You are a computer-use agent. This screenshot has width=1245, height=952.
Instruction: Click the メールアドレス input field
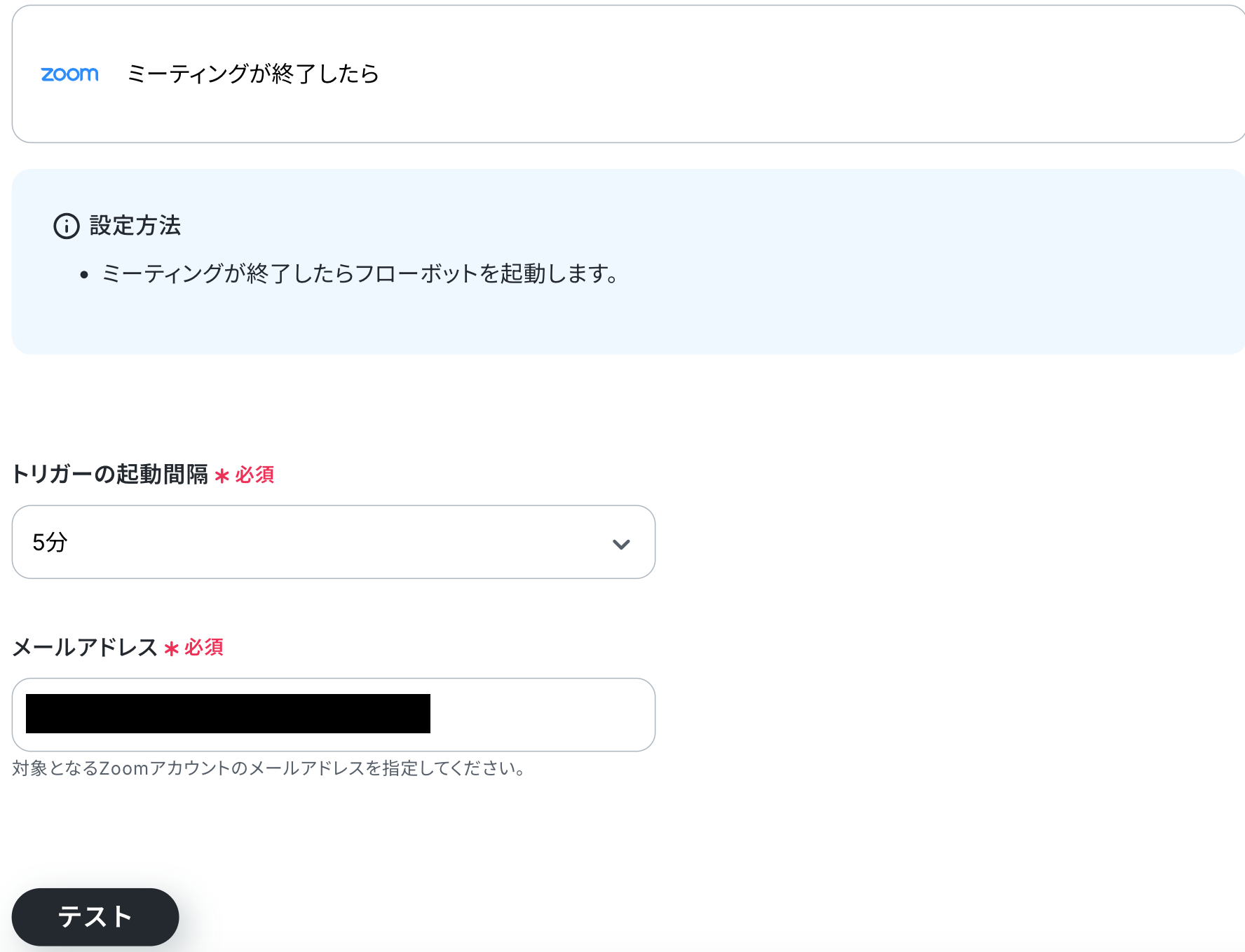(334, 714)
